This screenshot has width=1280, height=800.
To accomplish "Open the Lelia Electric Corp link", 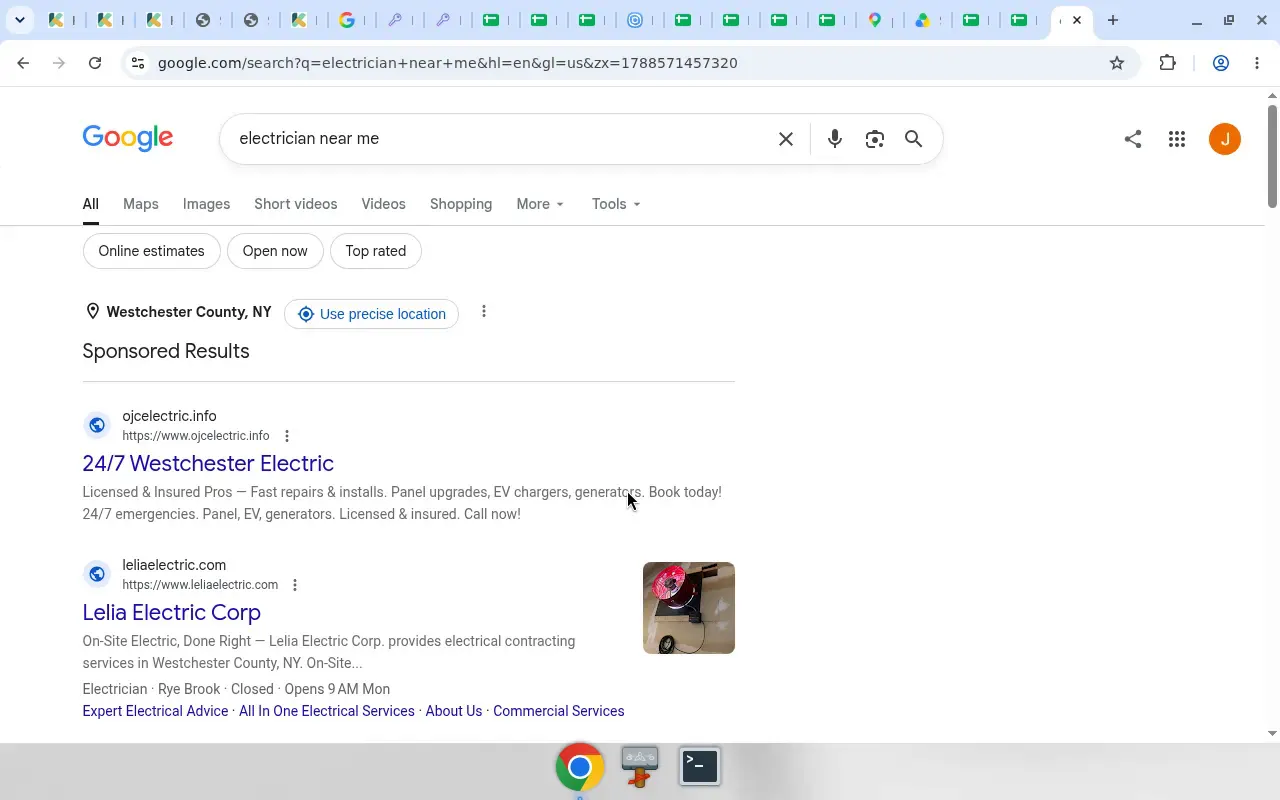I will (172, 612).
